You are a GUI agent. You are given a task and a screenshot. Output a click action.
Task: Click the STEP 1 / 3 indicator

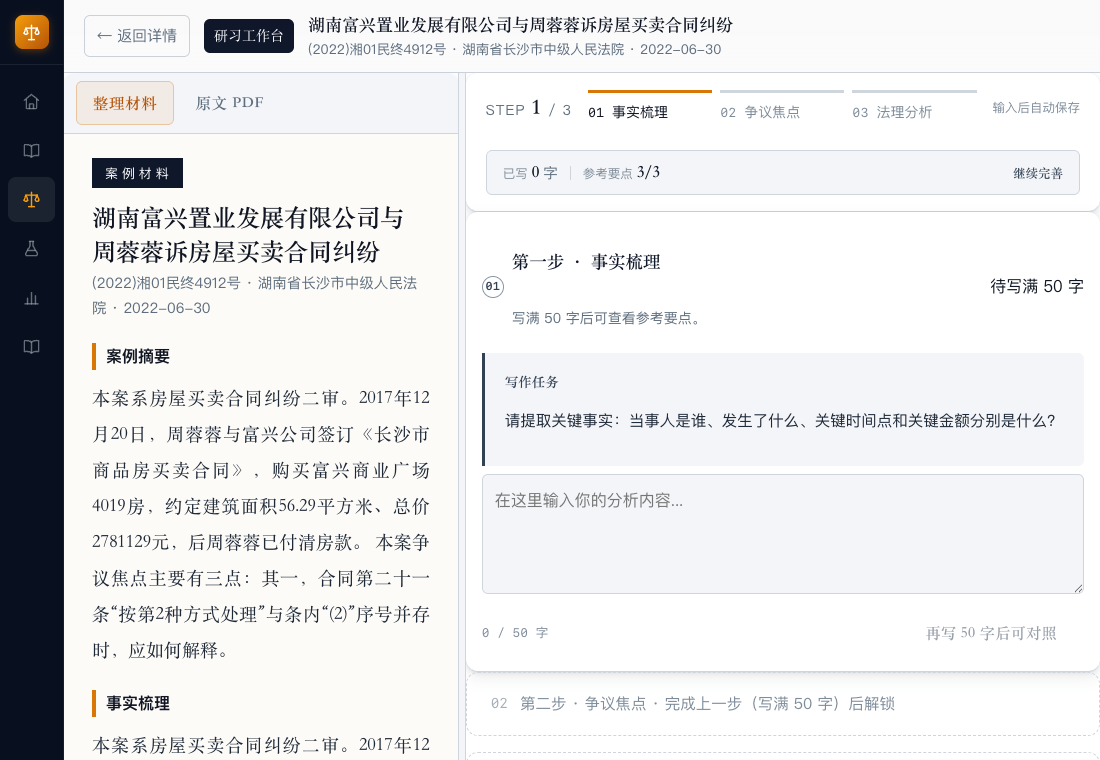pyautogui.click(x=528, y=109)
